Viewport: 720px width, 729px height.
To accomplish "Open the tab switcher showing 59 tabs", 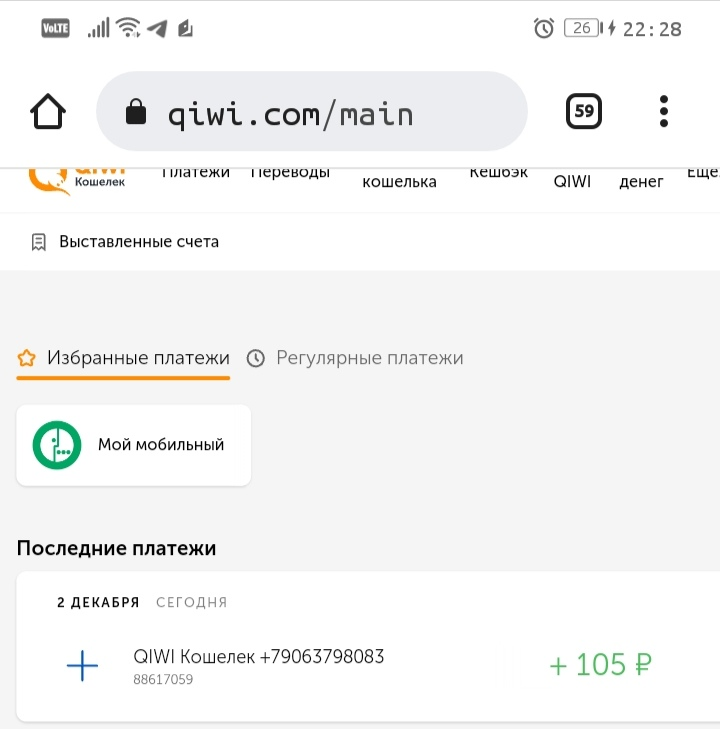I will tap(583, 111).
